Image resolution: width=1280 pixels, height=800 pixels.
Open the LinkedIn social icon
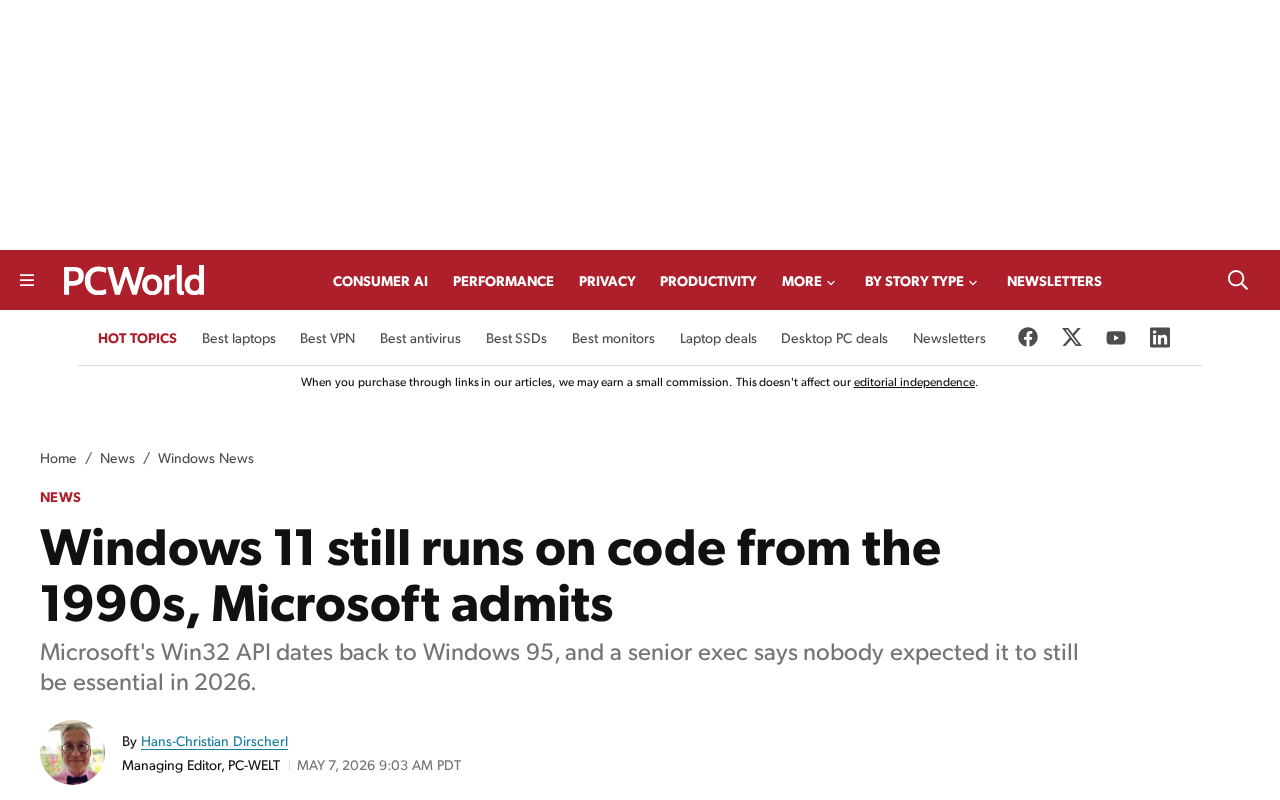coord(1160,337)
